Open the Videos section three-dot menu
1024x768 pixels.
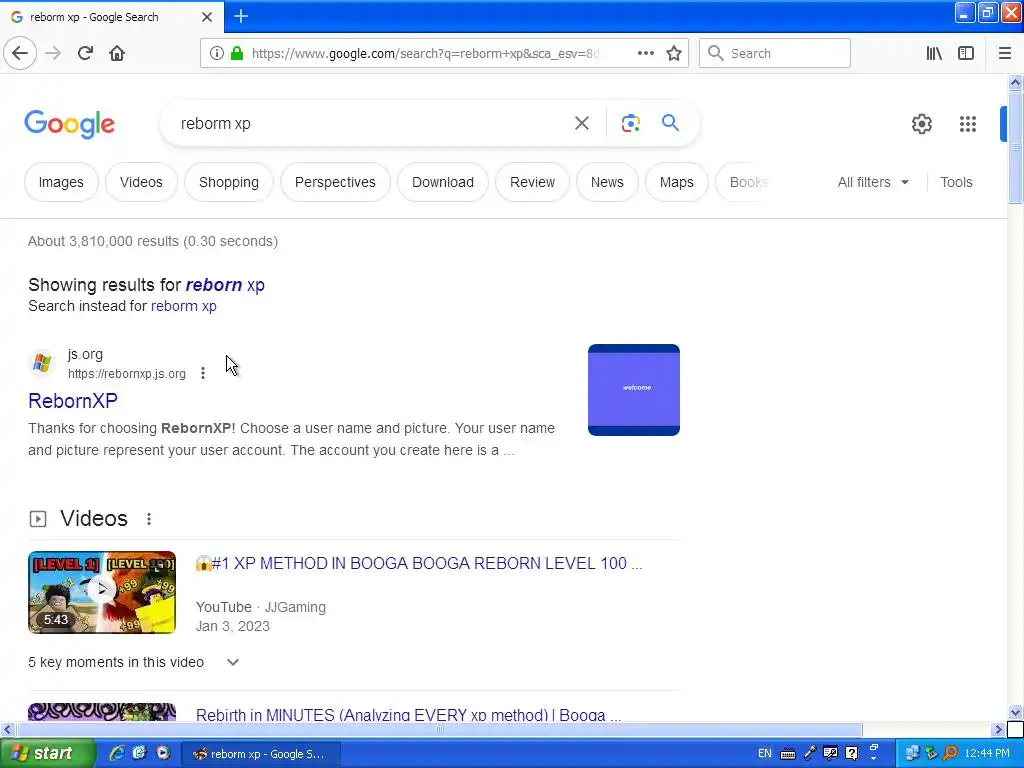(x=149, y=519)
